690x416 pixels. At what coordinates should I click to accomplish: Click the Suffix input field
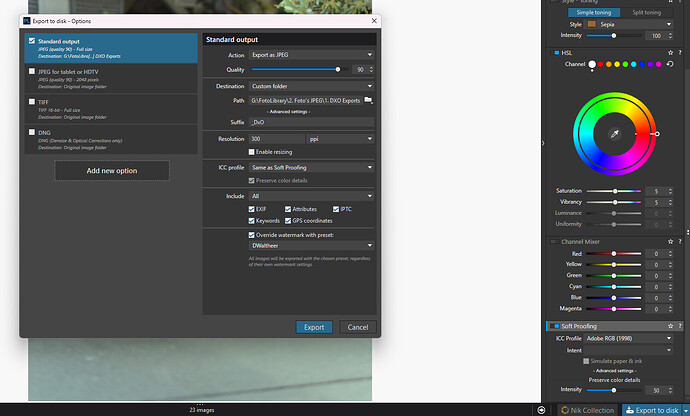pos(312,122)
